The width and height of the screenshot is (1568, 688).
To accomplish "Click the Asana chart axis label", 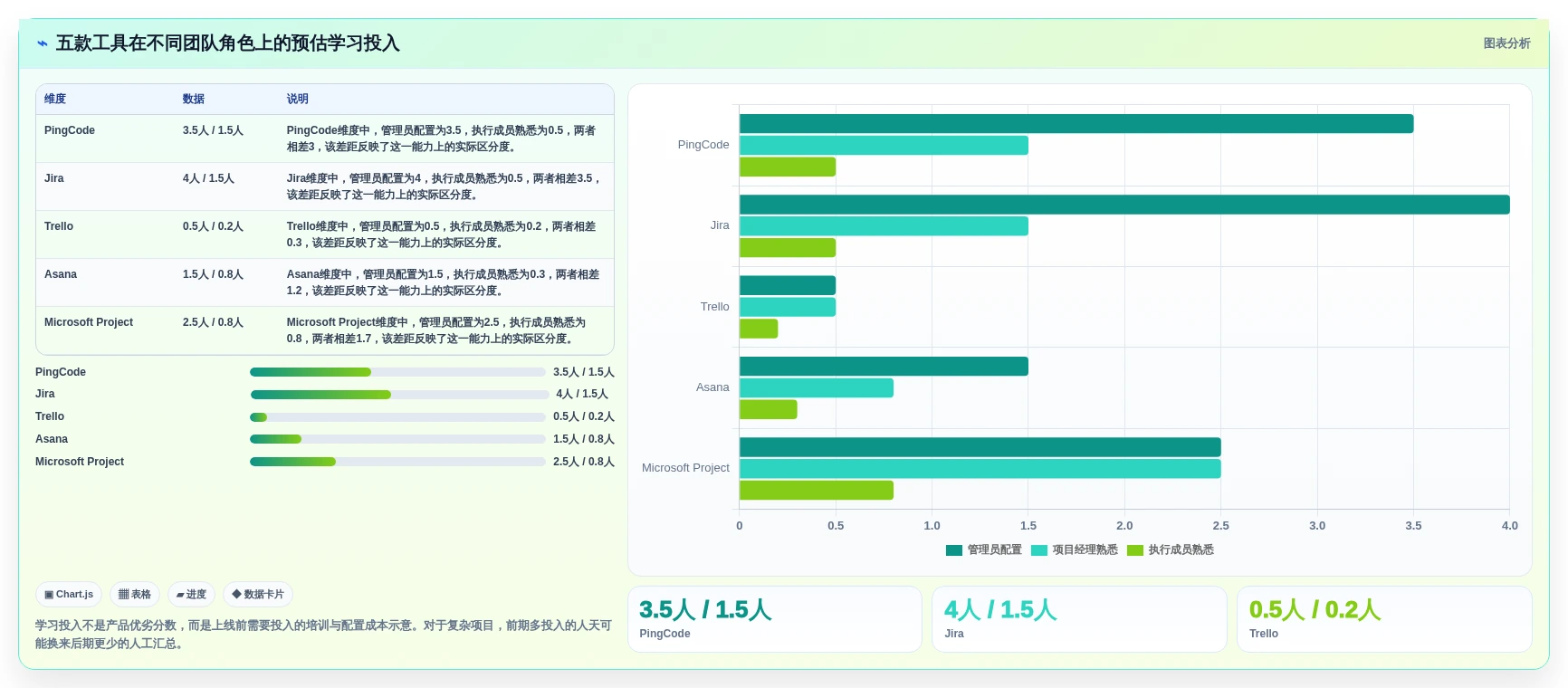I will [x=712, y=387].
